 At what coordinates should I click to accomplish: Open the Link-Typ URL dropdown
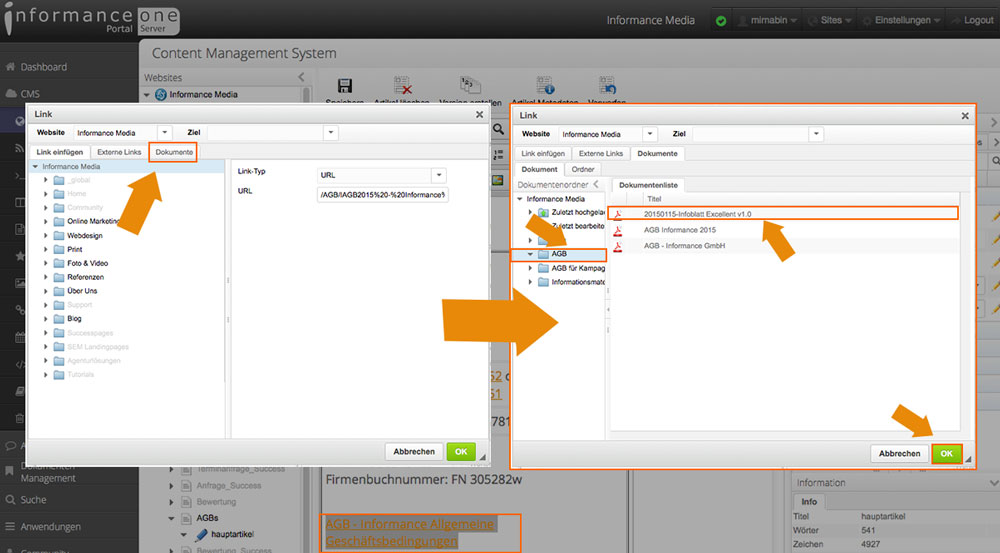pyautogui.click(x=439, y=175)
